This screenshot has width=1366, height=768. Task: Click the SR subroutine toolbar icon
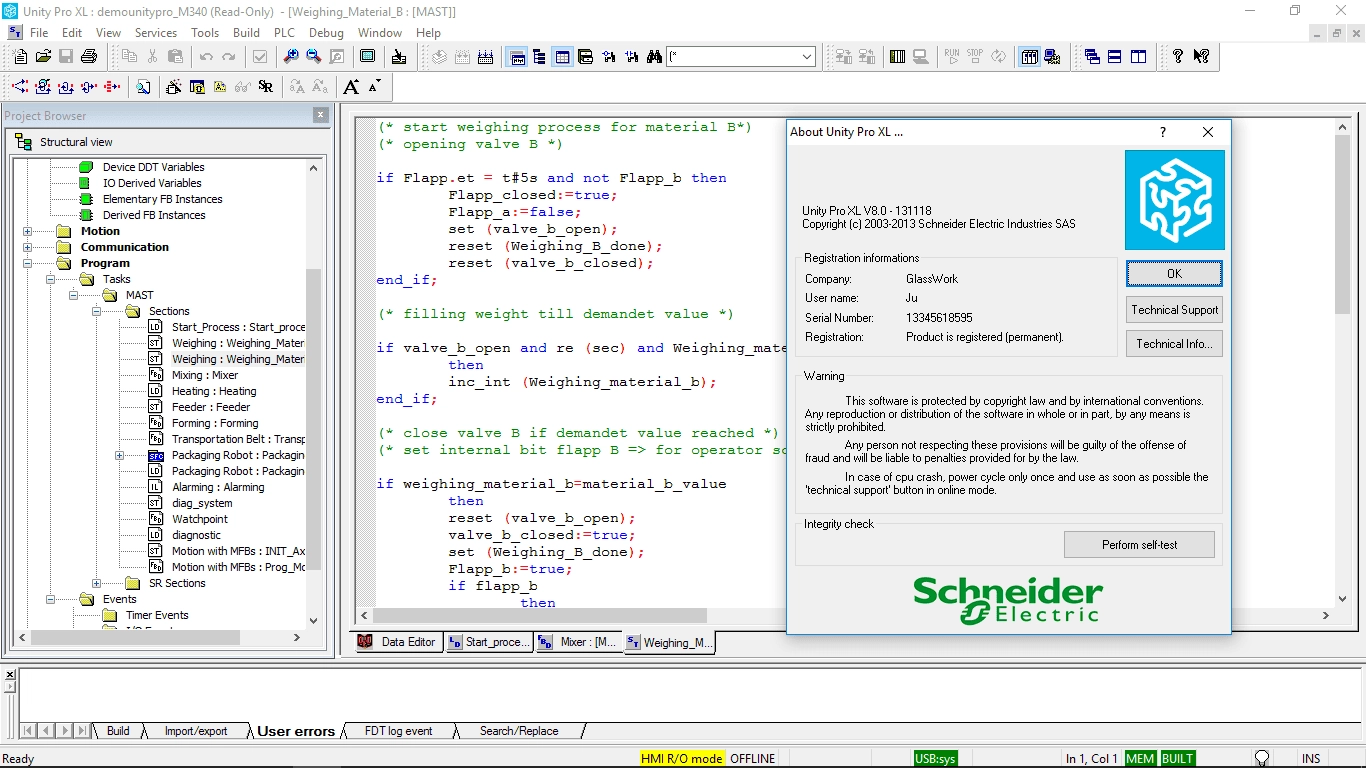pos(265,87)
